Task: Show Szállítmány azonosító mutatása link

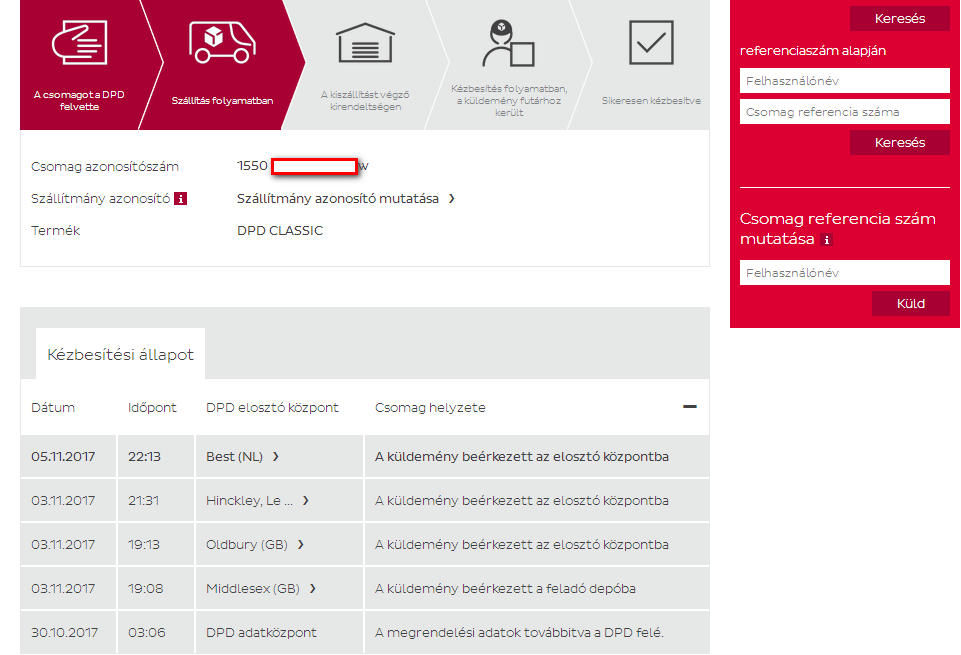Action: click(x=346, y=199)
